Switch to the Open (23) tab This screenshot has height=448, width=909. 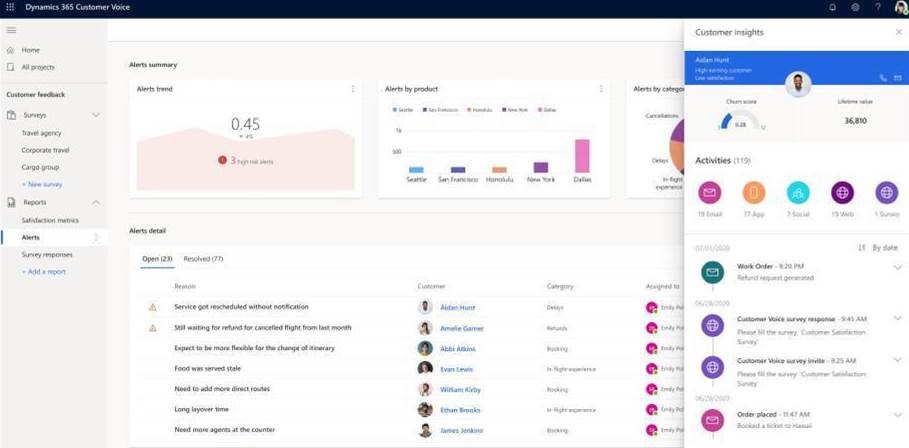click(x=157, y=259)
